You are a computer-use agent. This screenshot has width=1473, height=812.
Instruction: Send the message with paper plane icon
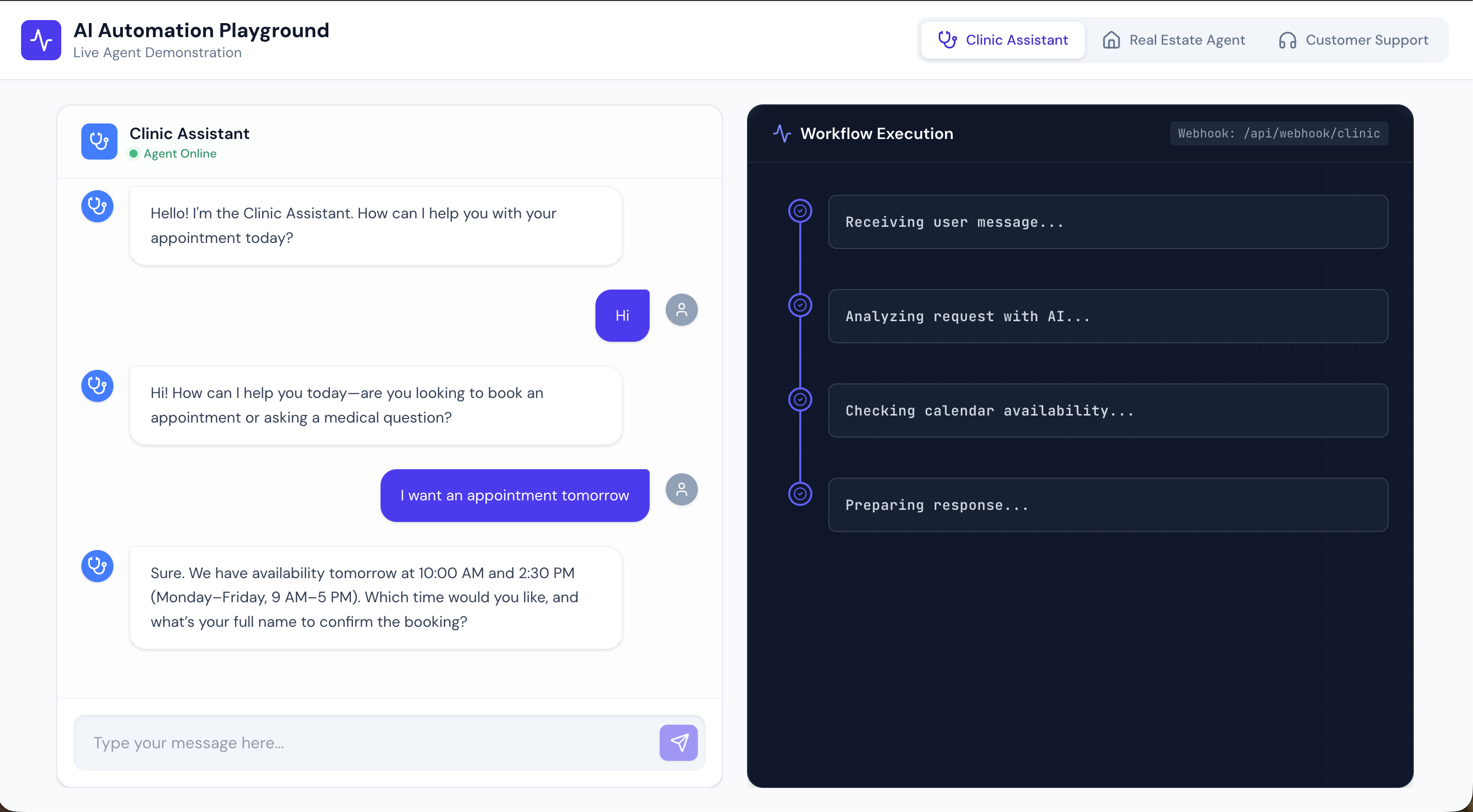click(678, 742)
